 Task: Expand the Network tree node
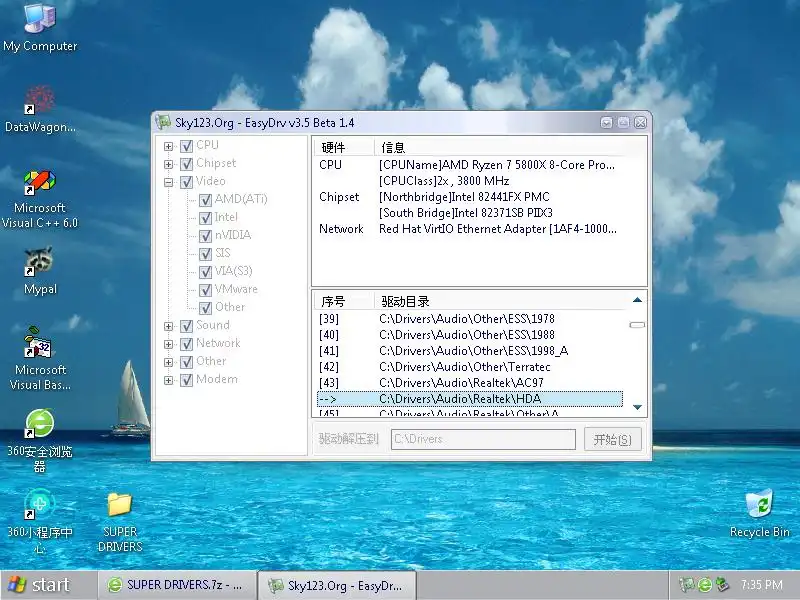click(168, 344)
